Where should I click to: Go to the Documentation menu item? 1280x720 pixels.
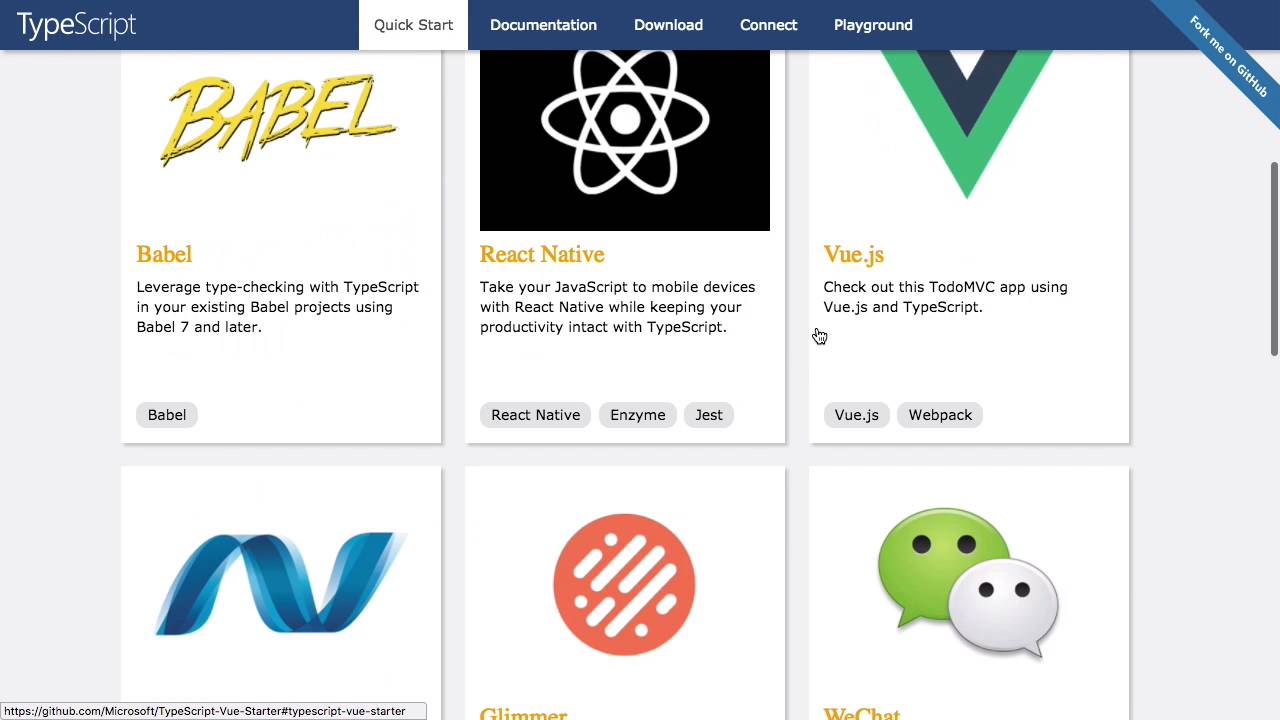coord(543,25)
